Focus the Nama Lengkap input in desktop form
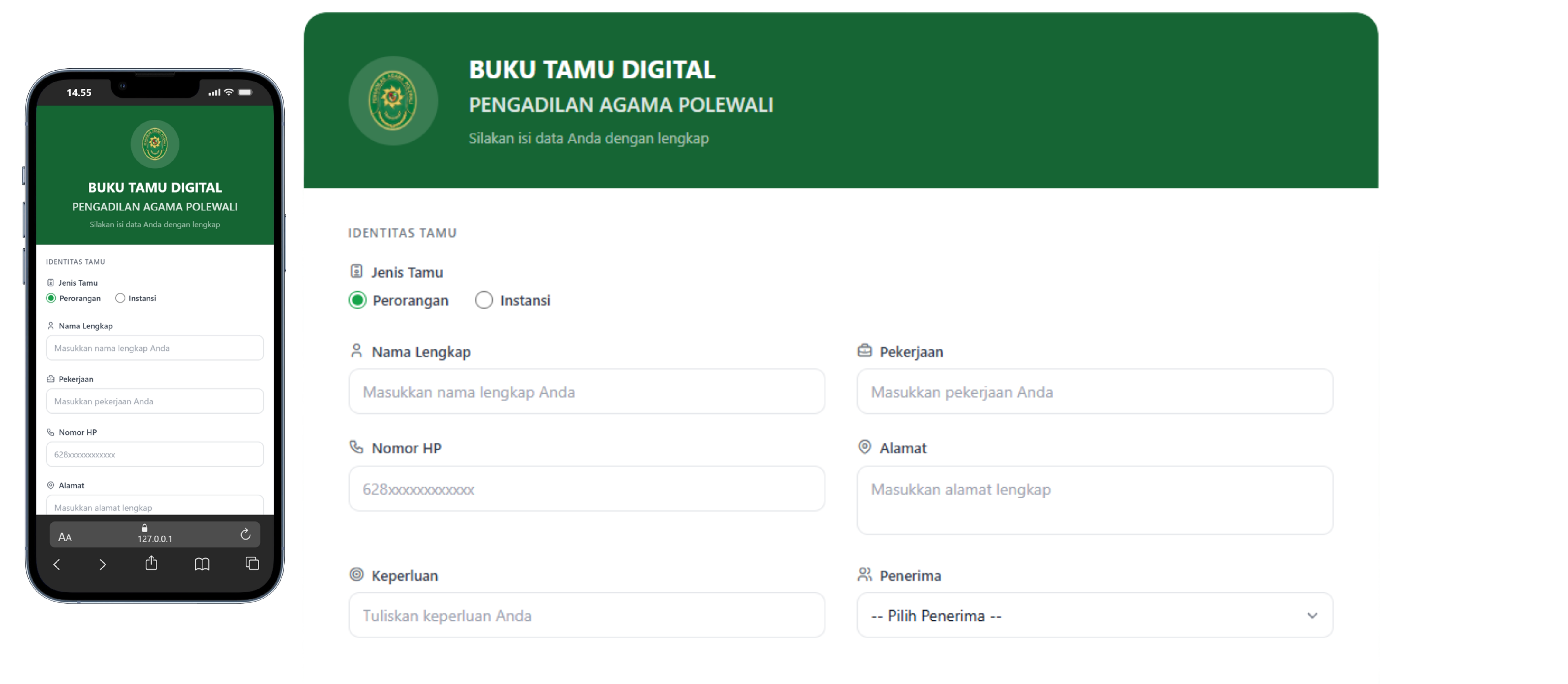1568x684 pixels. 587,391
